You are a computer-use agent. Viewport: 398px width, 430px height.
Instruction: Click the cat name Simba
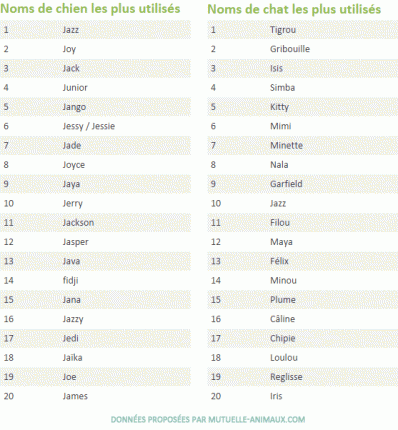pyautogui.click(x=282, y=88)
